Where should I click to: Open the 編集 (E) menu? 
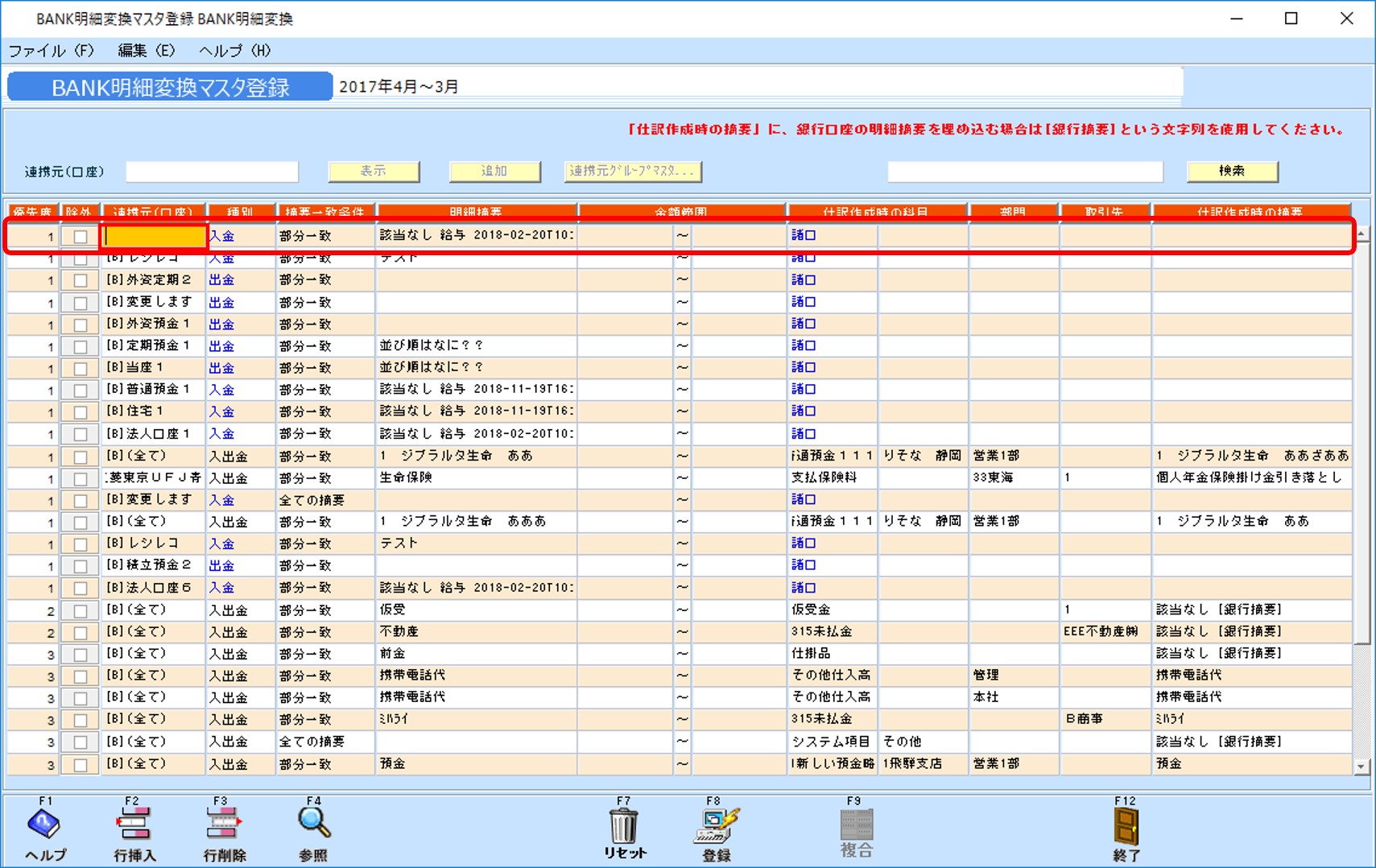(x=145, y=51)
